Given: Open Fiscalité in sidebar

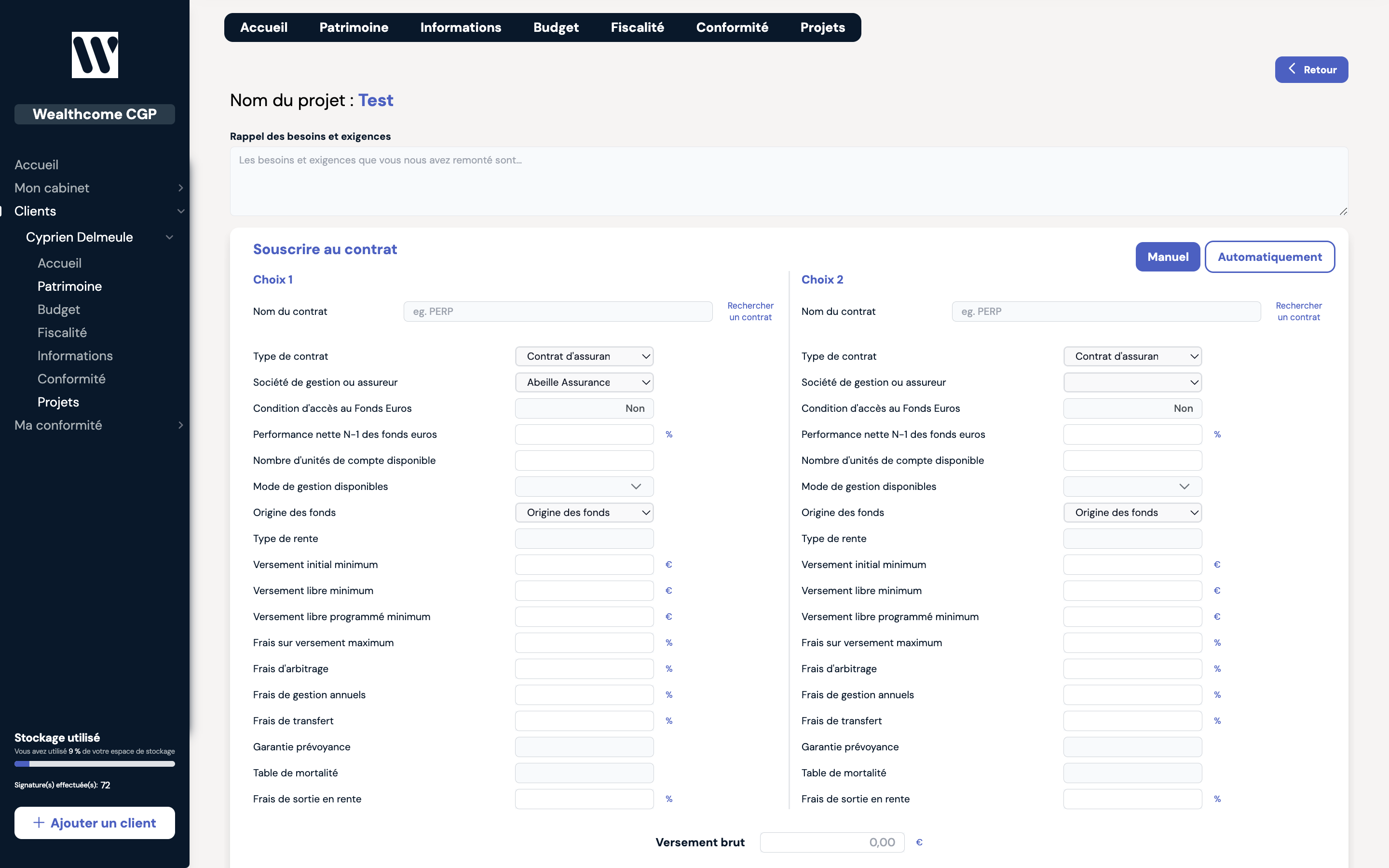Looking at the screenshot, I should click(62, 332).
